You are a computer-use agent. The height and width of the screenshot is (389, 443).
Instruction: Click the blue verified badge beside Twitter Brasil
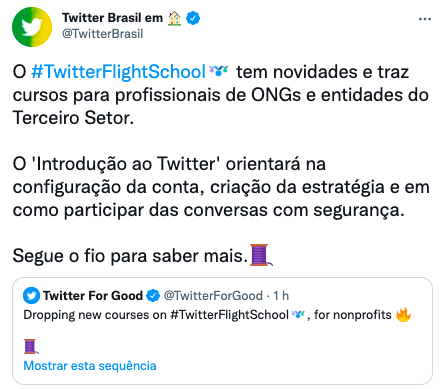[x=193, y=18]
